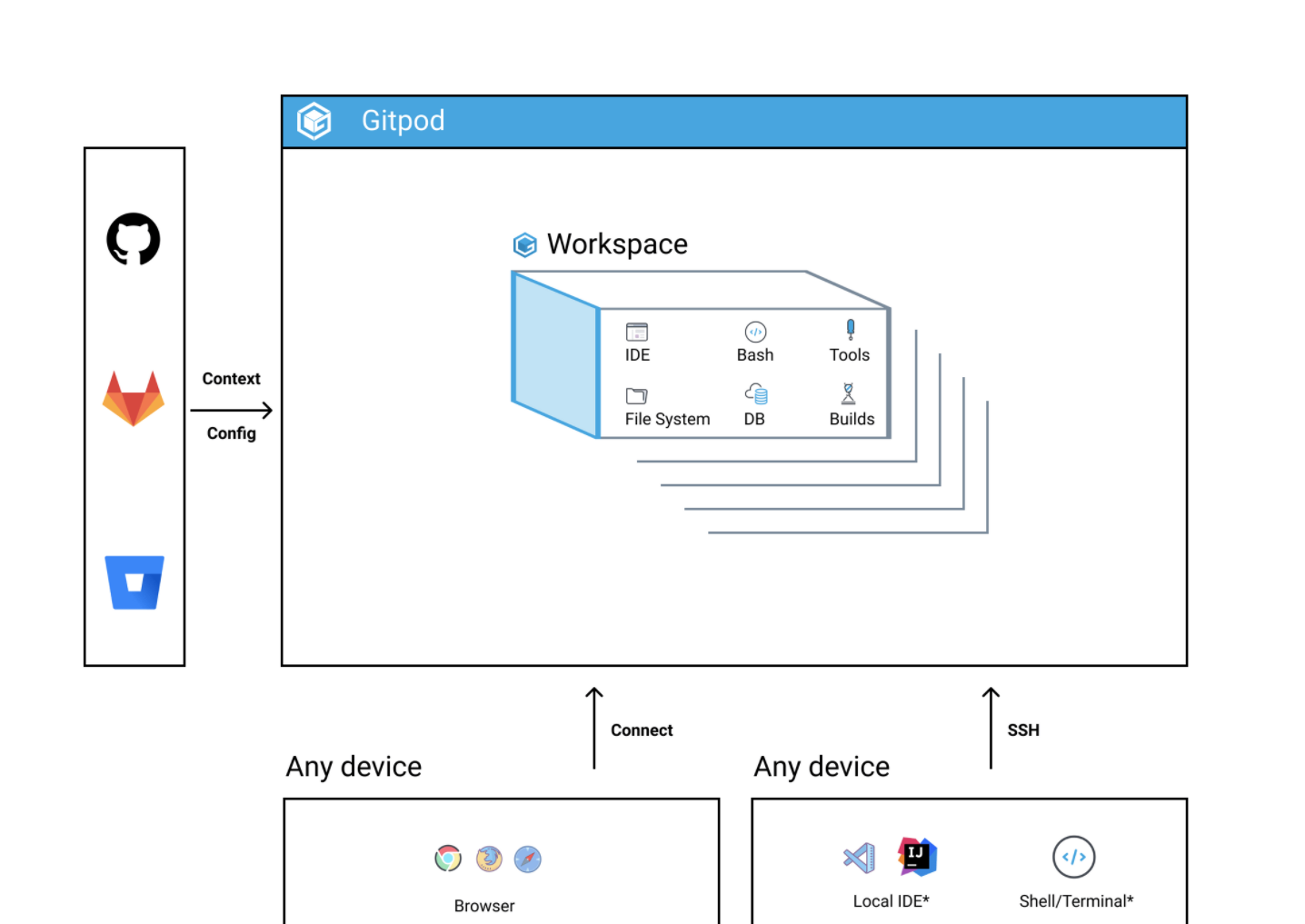Click the GitHub octocat logo
The height and width of the screenshot is (924, 1305).
(134, 239)
